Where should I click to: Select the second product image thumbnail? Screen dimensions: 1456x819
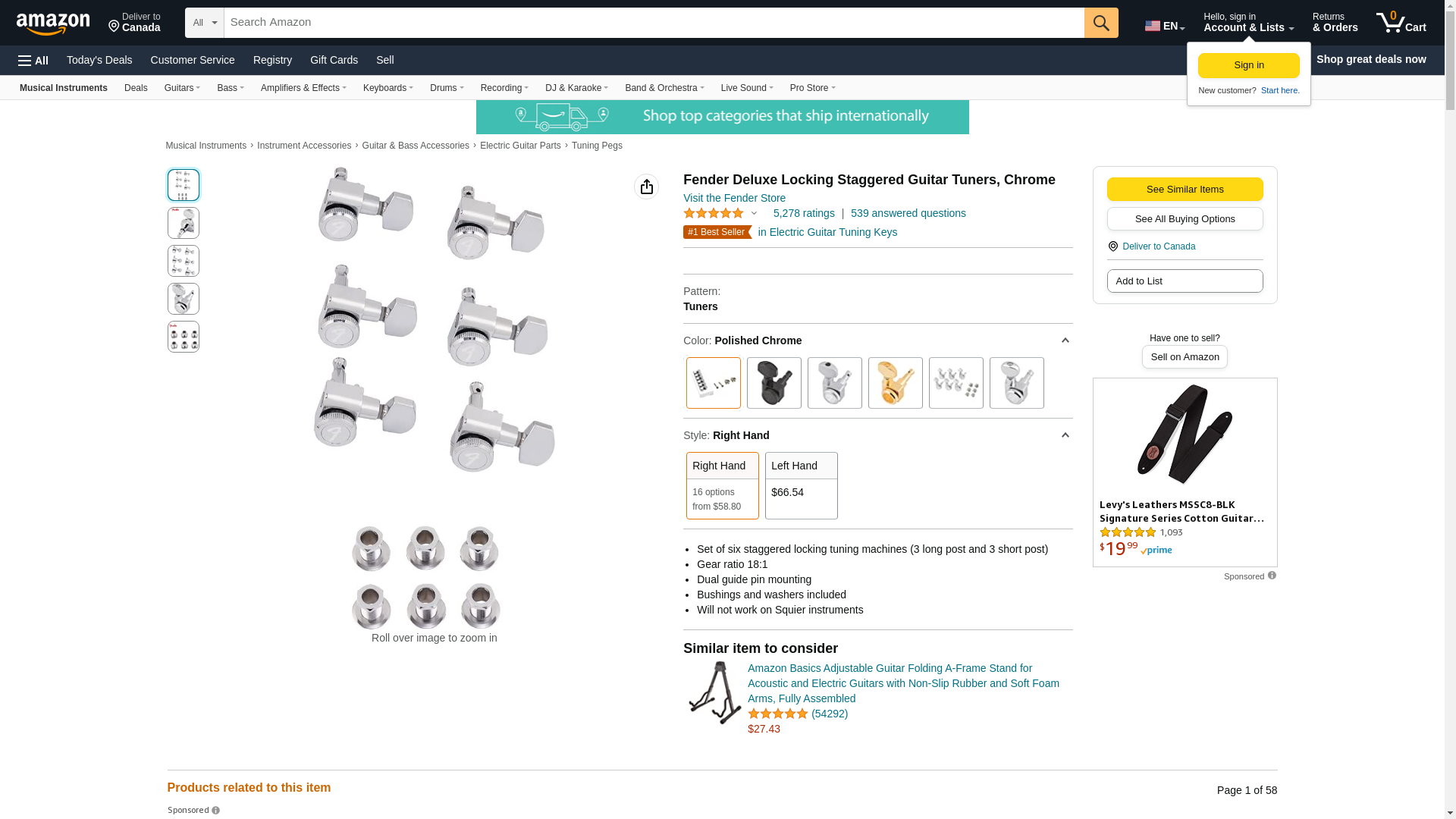click(x=184, y=223)
